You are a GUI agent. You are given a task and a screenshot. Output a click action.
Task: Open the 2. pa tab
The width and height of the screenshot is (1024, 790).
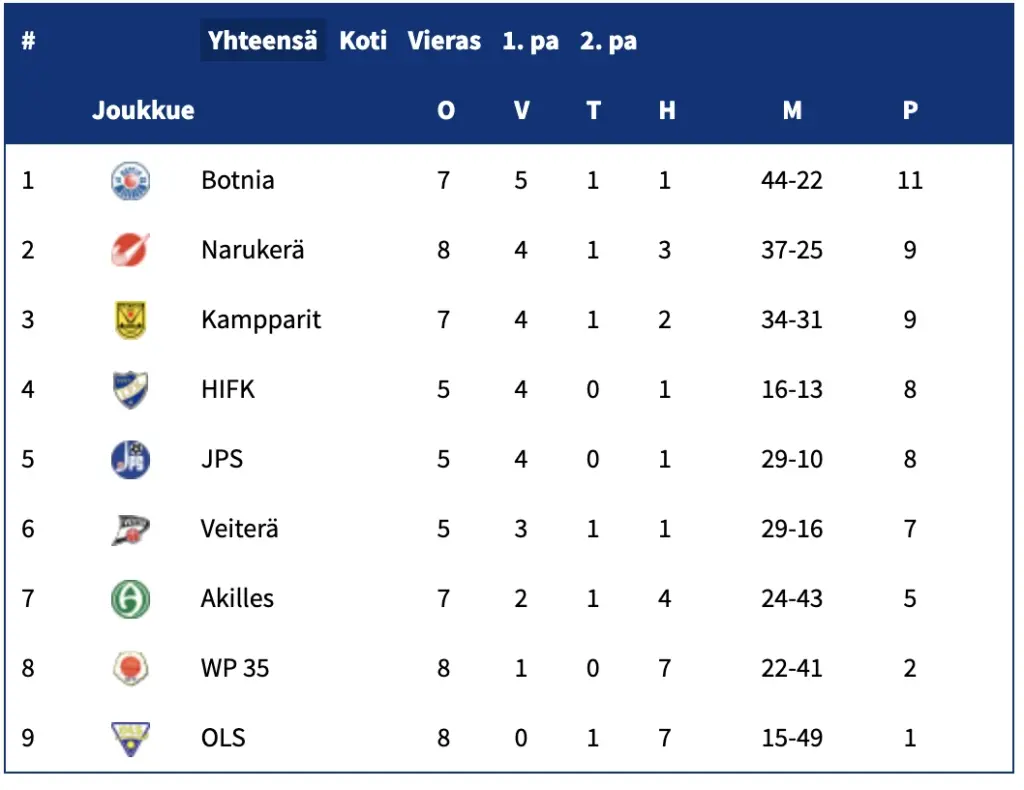(608, 41)
